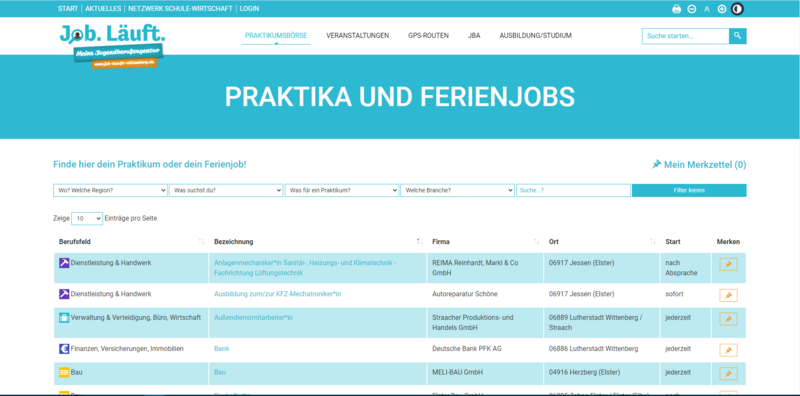Open 'Was für ein Praktikum?' dropdown
800x396 pixels.
coord(342,190)
